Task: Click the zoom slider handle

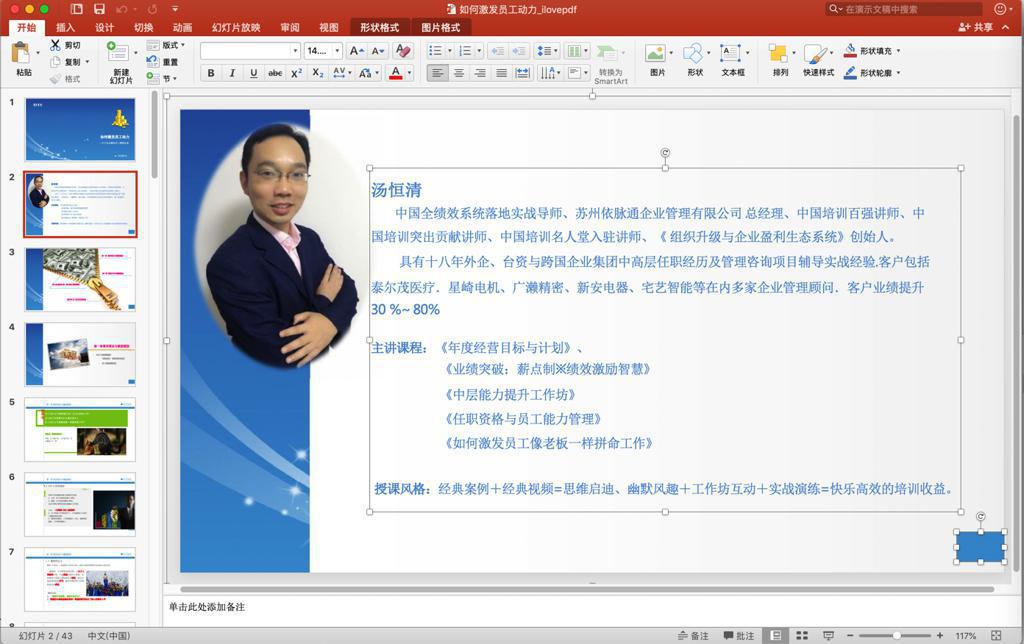Action: (897, 636)
